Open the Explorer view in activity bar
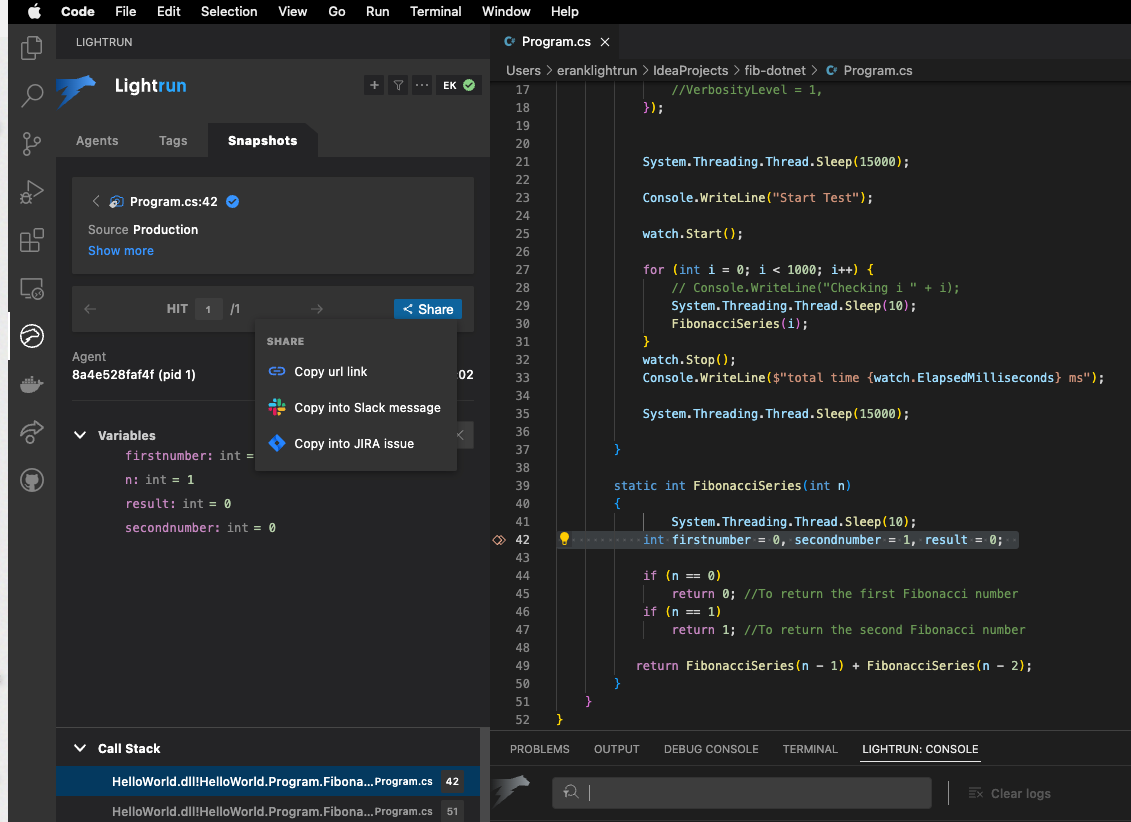 (x=32, y=47)
